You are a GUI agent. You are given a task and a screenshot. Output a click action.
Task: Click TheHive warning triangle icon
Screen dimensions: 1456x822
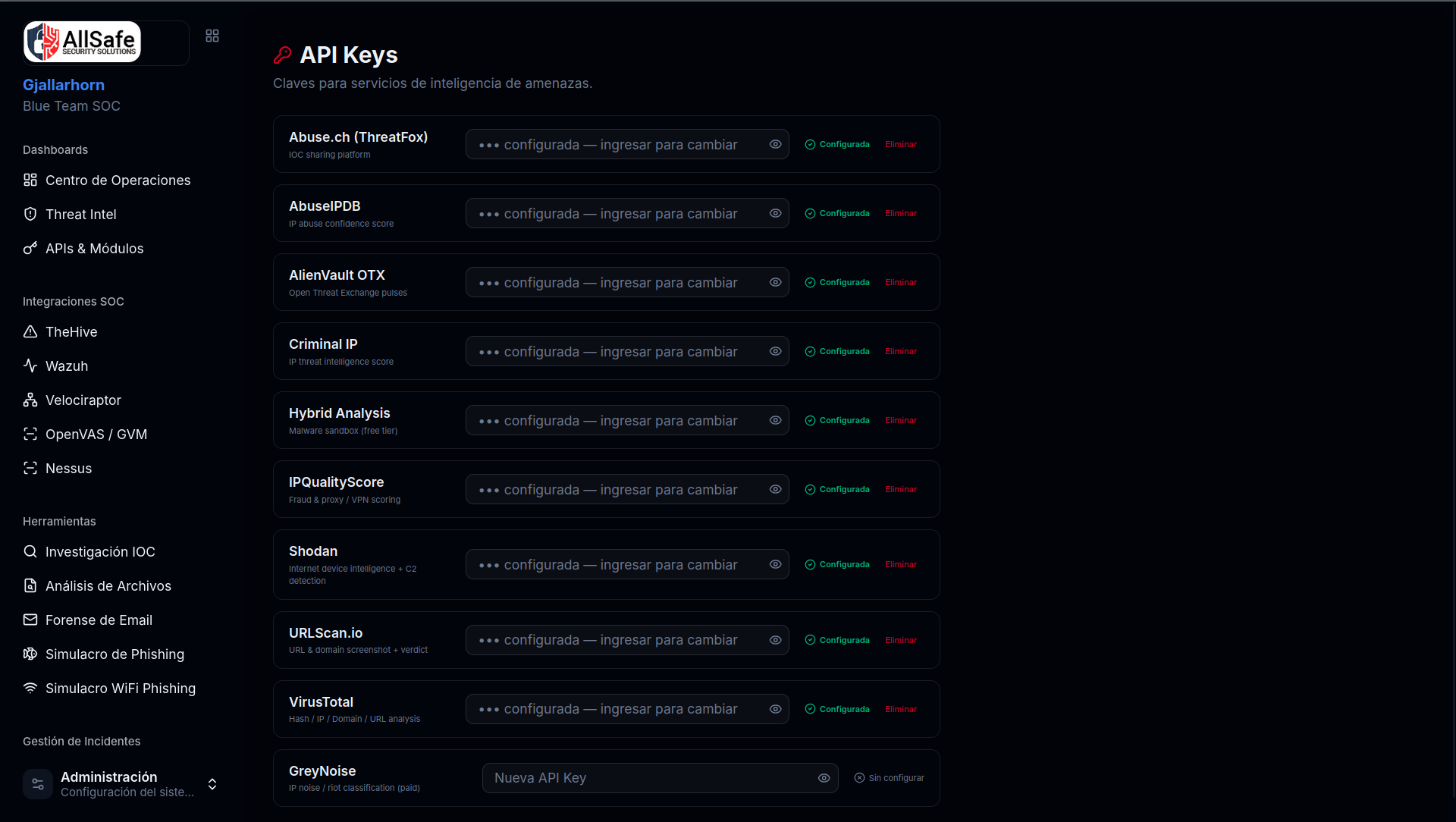tap(30, 331)
